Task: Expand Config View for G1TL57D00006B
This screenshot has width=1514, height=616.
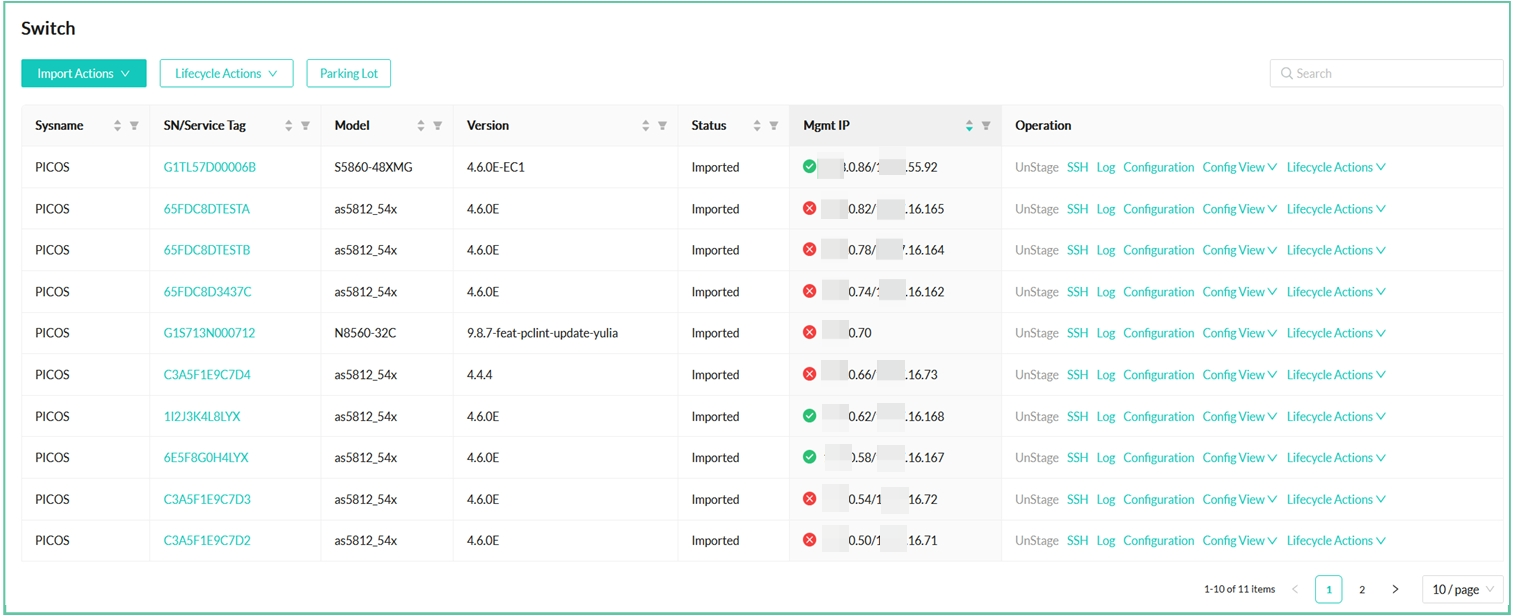Action: pos(1240,167)
